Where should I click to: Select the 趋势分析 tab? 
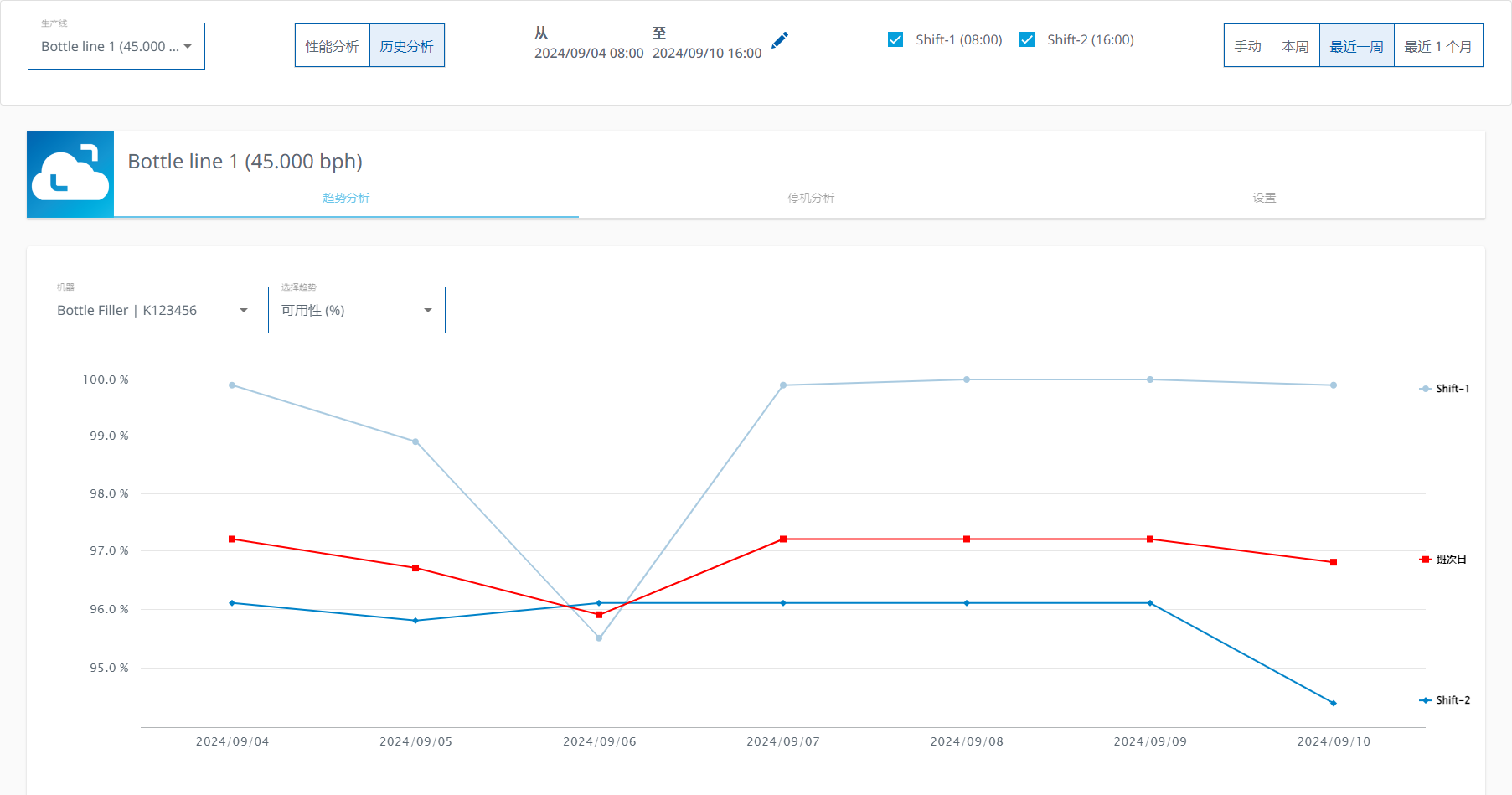click(x=346, y=198)
